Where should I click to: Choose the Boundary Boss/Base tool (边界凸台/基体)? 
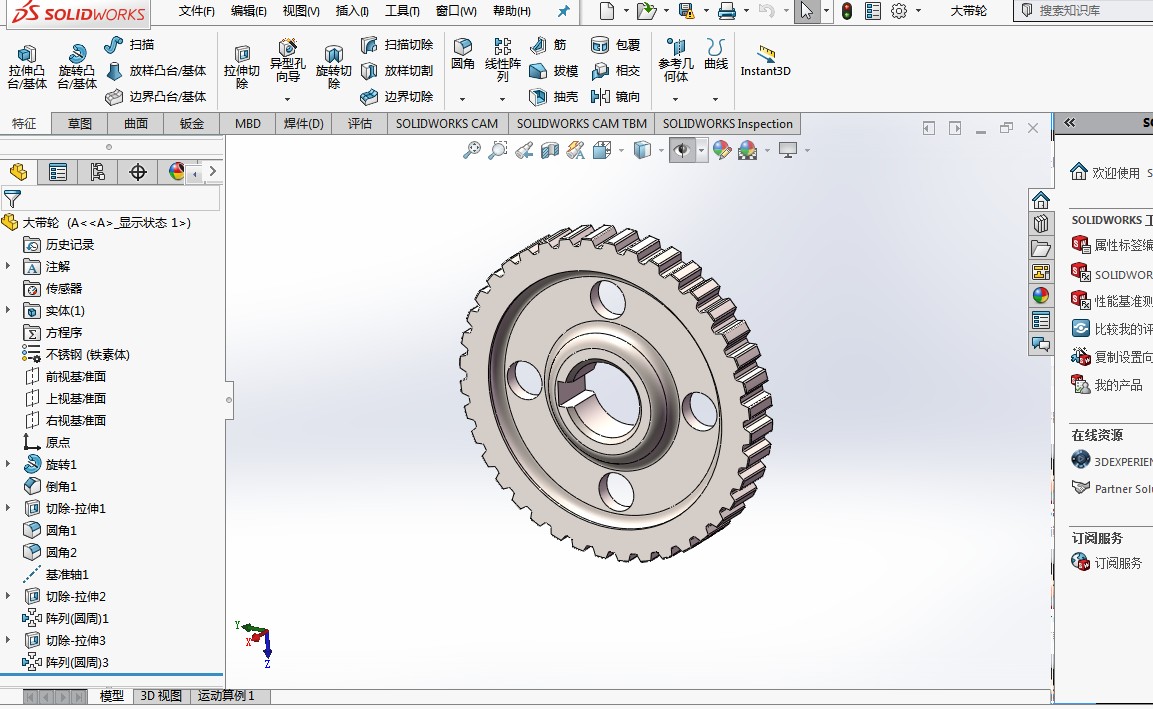point(156,96)
